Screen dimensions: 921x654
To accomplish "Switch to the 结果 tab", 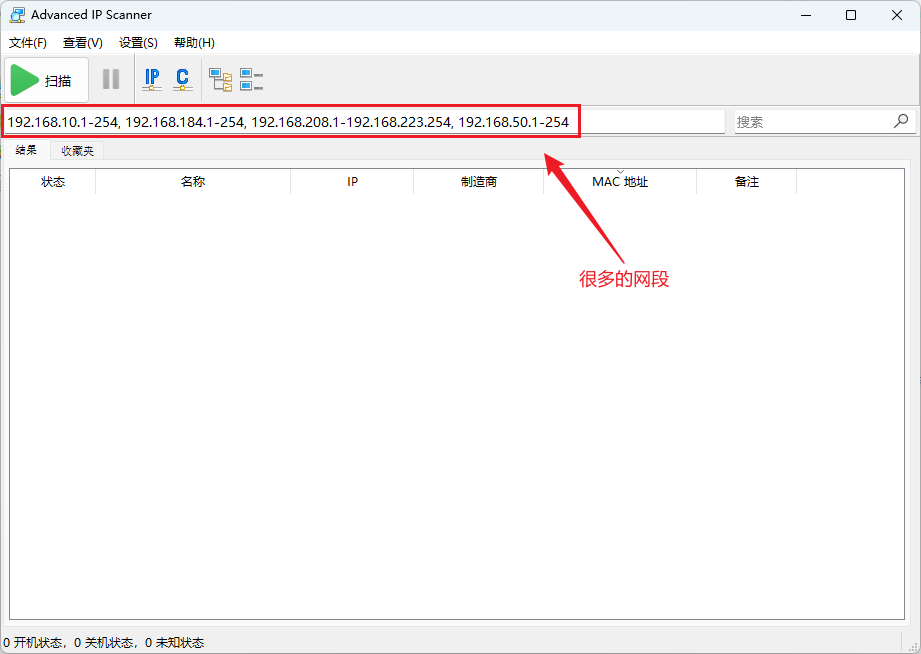I will pos(26,150).
